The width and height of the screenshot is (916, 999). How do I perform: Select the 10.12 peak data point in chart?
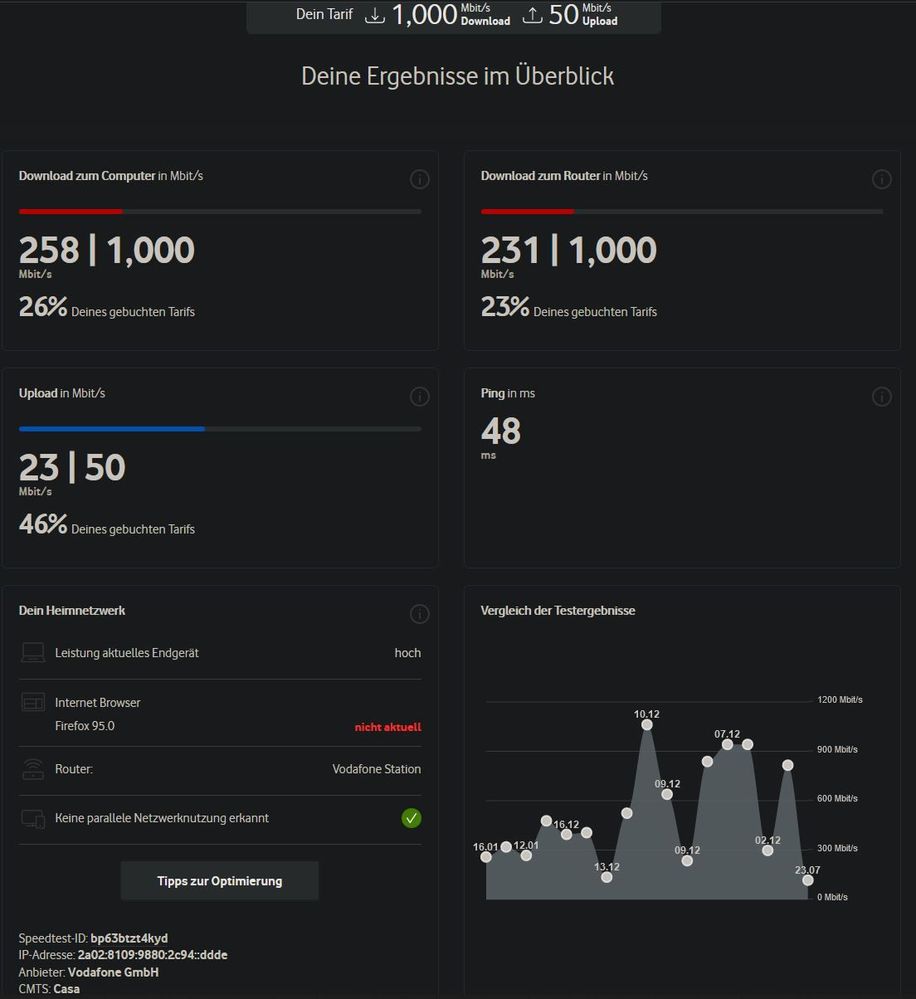(647, 724)
